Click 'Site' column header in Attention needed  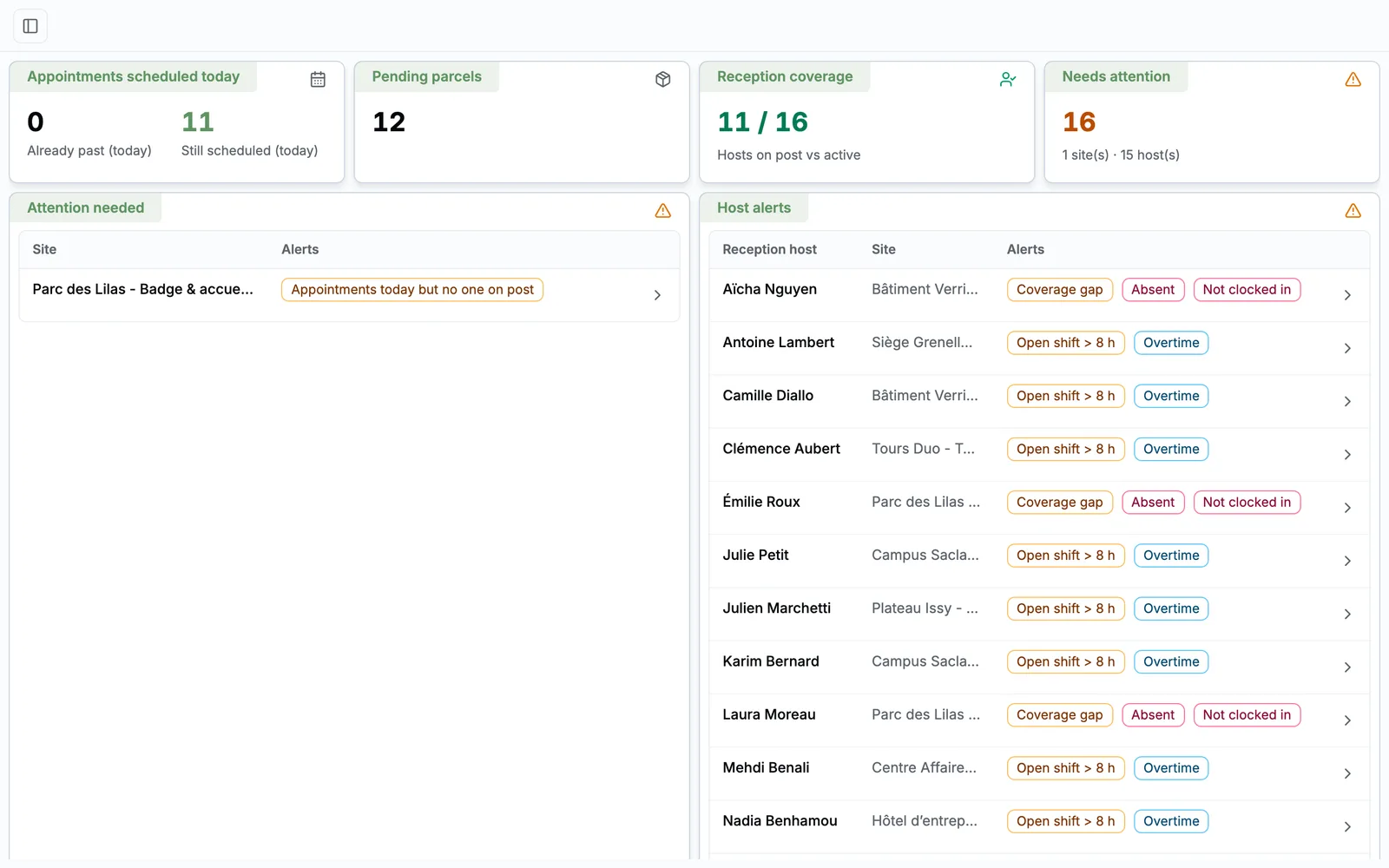[x=44, y=249]
